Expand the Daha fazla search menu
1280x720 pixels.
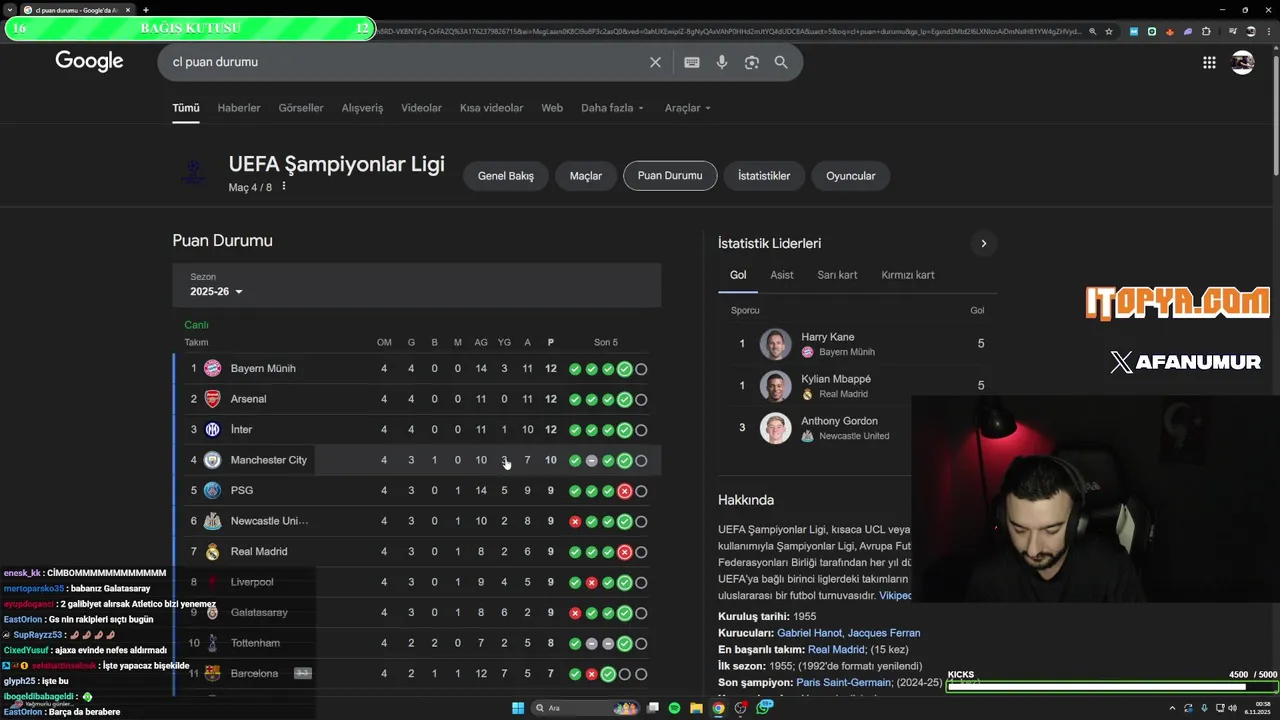[612, 108]
